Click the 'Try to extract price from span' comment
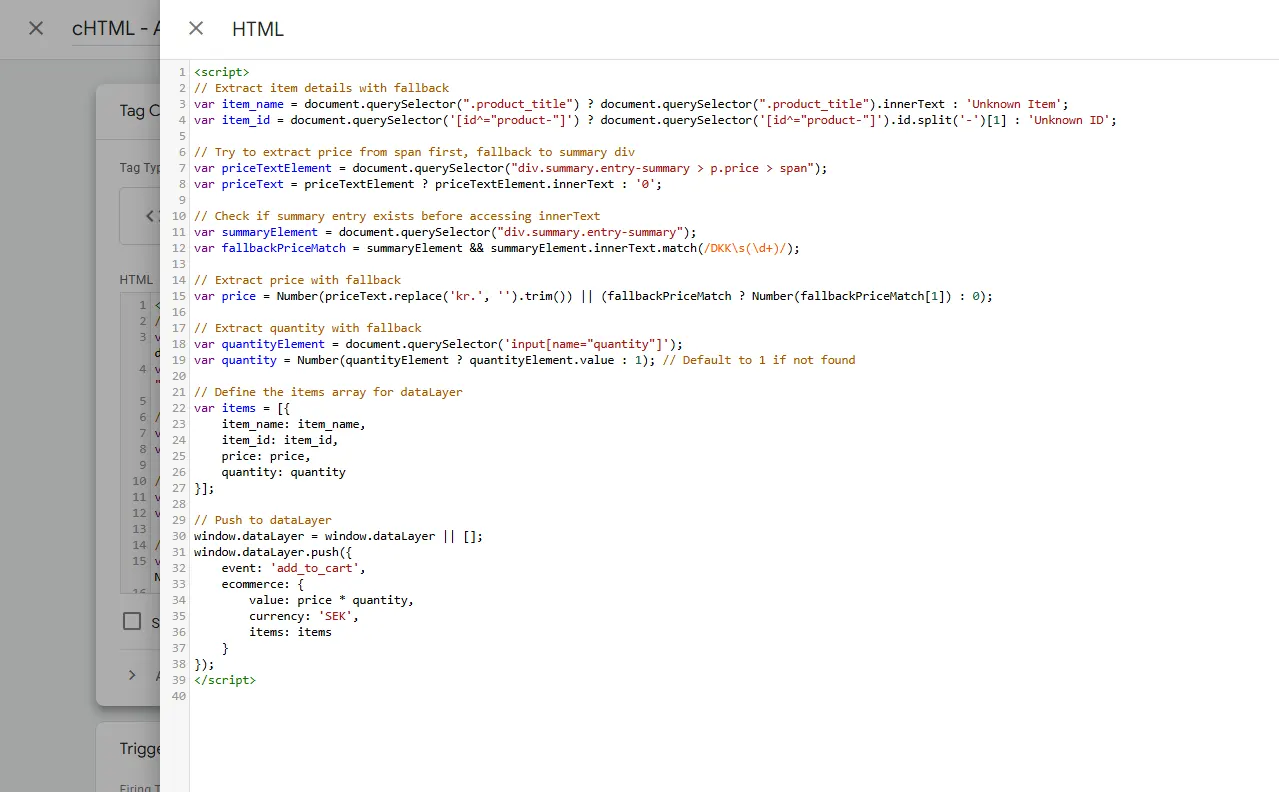This screenshot has height=792, width=1279. coord(414,152)
